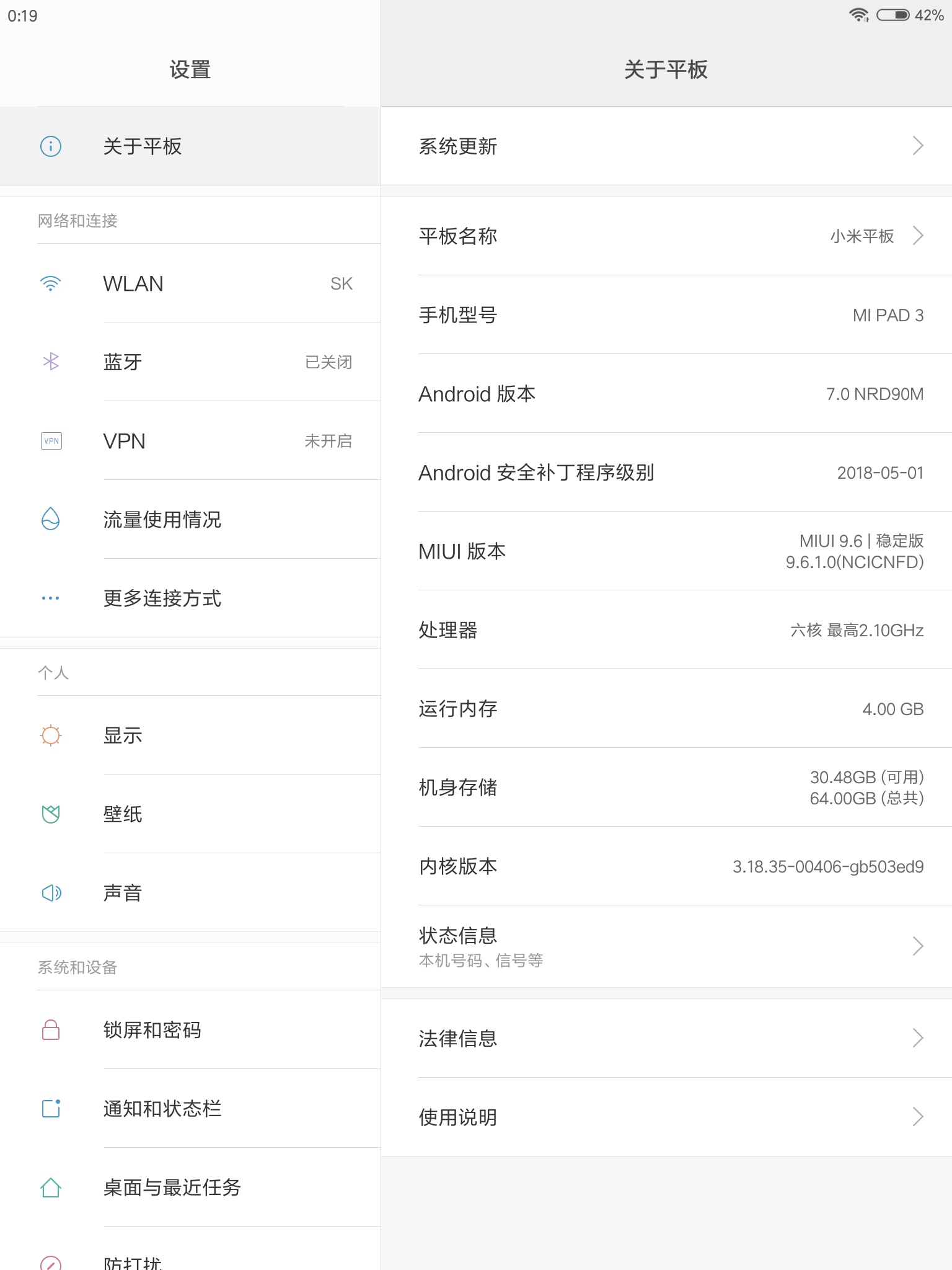Select 关于平板 in the settings sidebar
952x1270 pixels.
190,146
